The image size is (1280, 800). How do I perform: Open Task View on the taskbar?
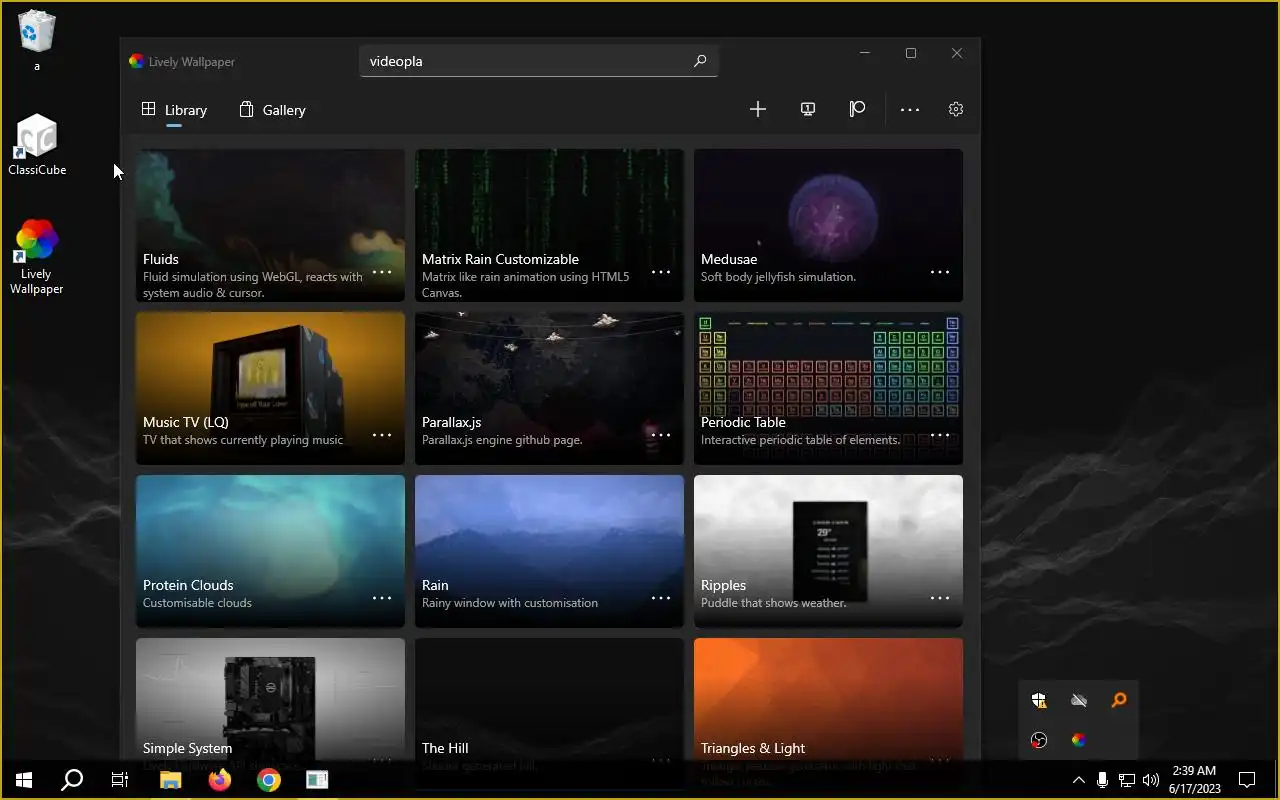click(120, 780)
